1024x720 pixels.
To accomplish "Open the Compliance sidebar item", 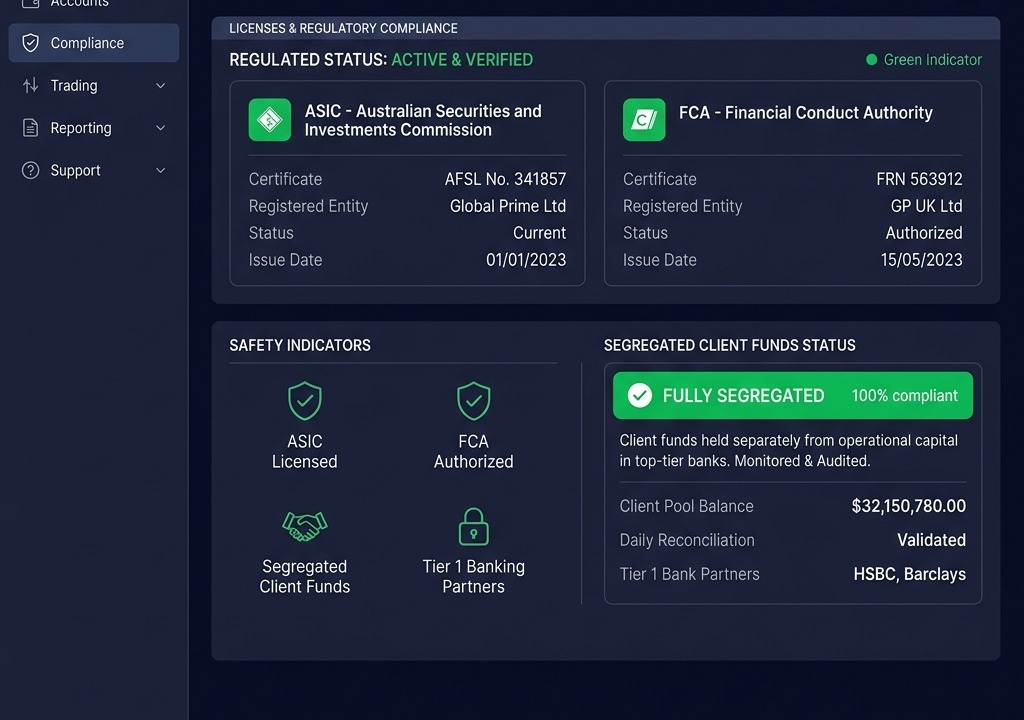I will [94, 43].
